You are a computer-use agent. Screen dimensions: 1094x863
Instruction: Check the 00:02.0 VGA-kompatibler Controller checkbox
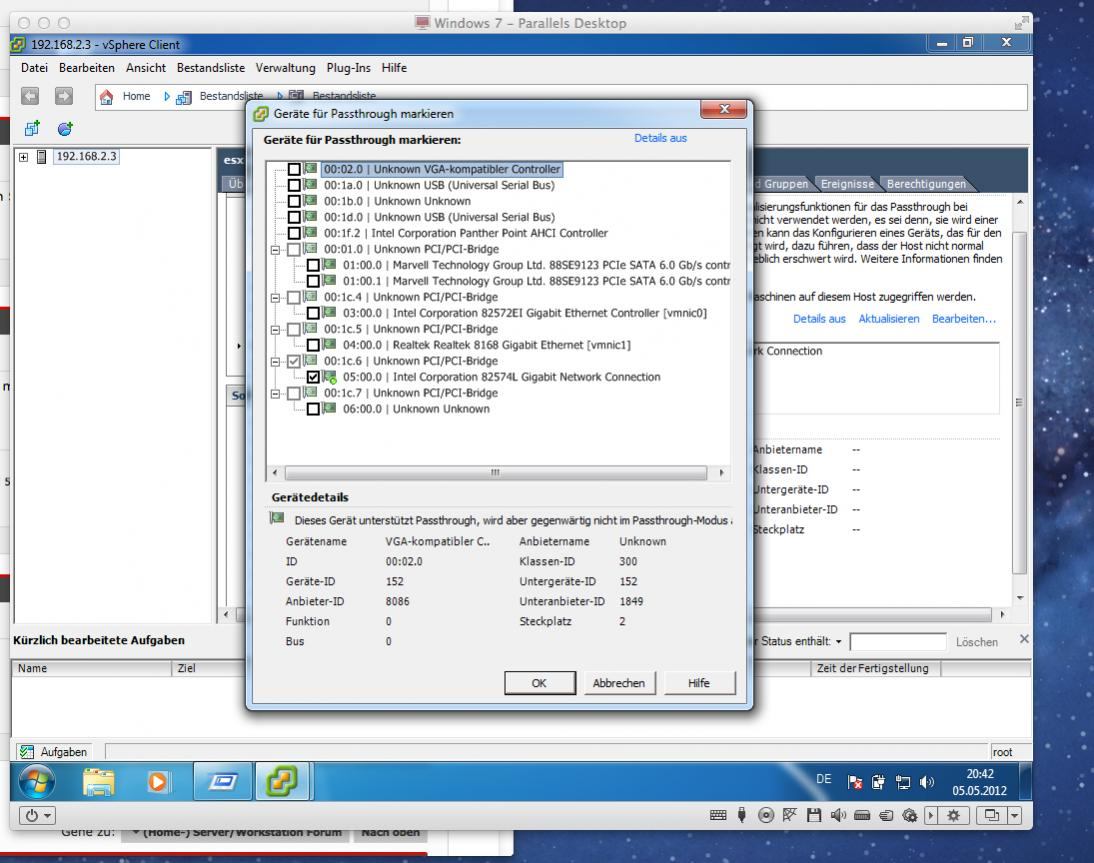click(294, 170)
